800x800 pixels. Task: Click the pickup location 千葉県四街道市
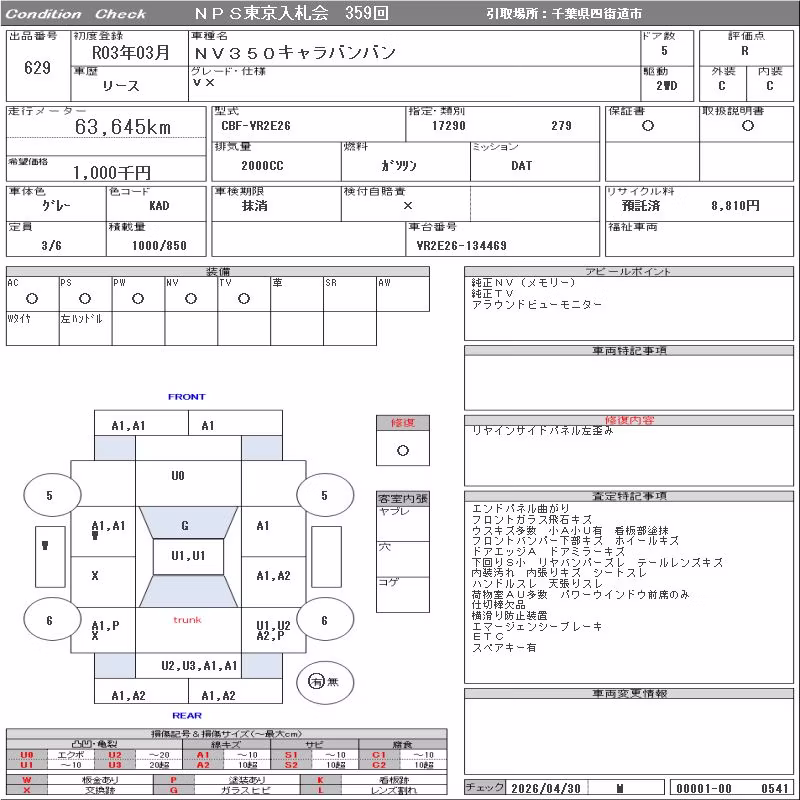[597, 14]
